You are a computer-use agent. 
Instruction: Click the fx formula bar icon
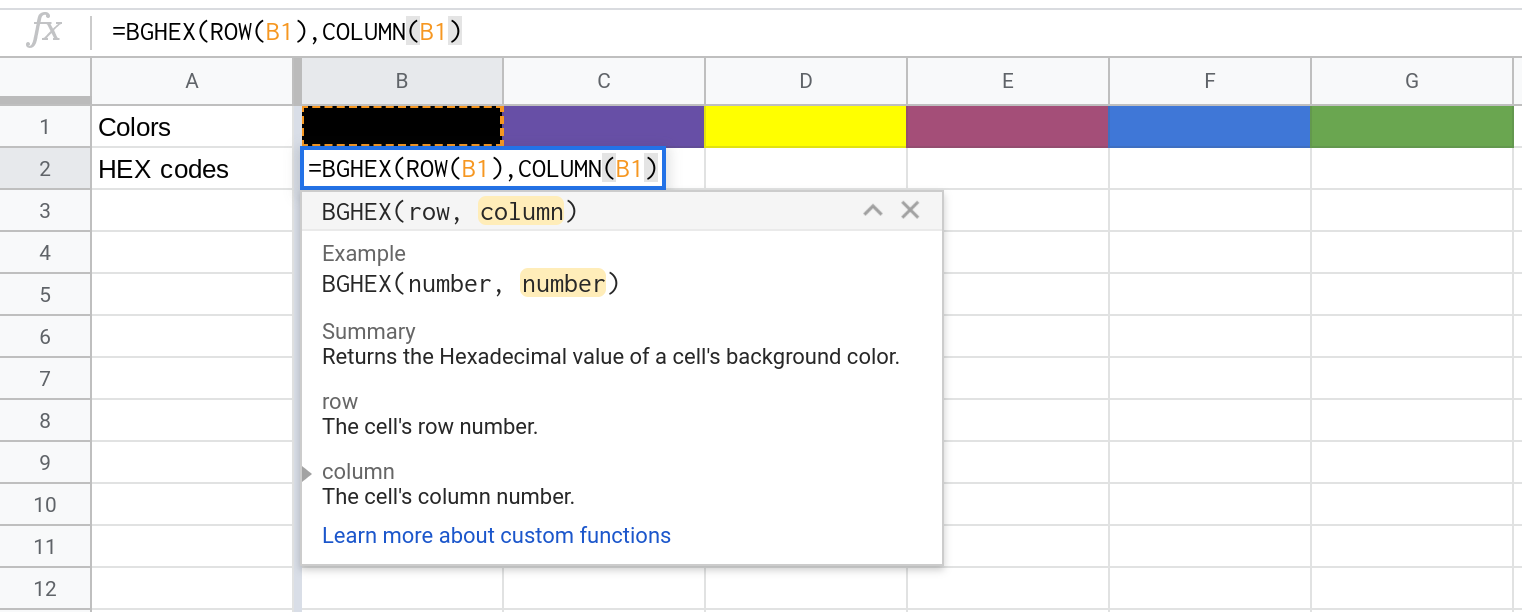[46, 32]
